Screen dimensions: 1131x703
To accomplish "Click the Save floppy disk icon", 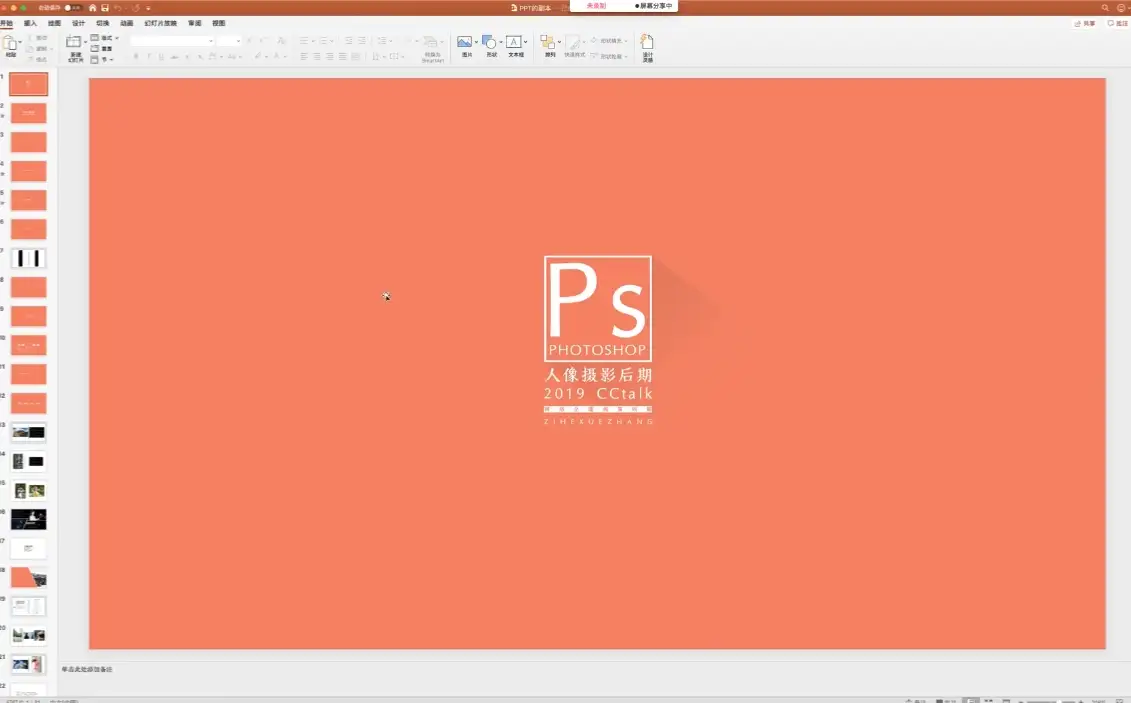I will point(105,7).
